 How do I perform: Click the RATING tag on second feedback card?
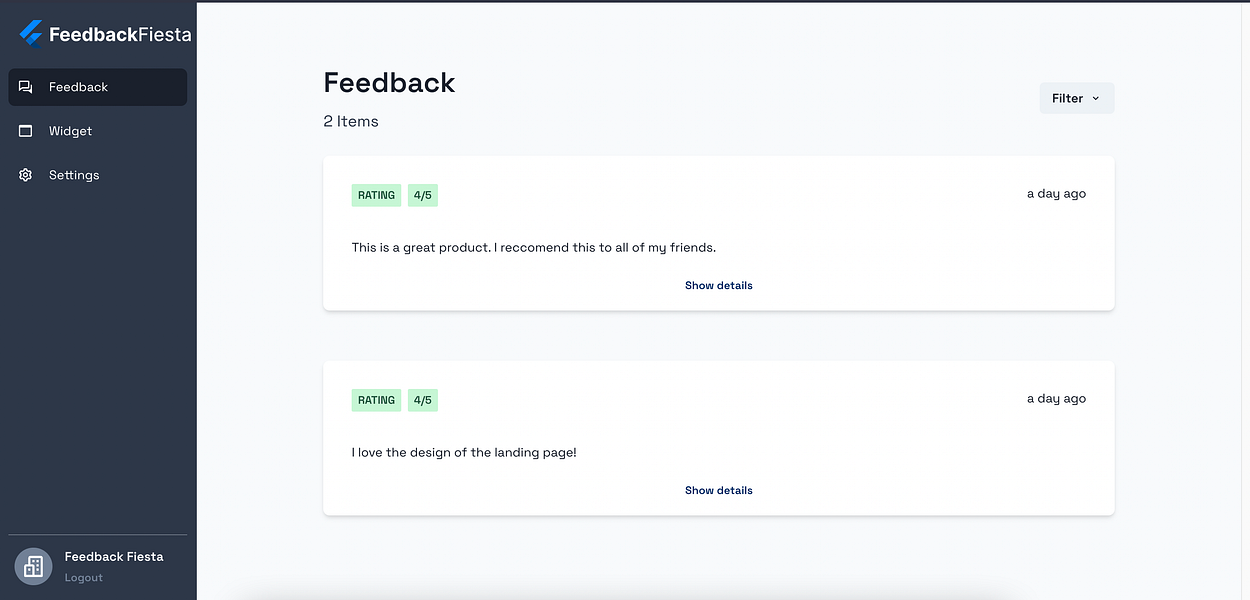376,400
